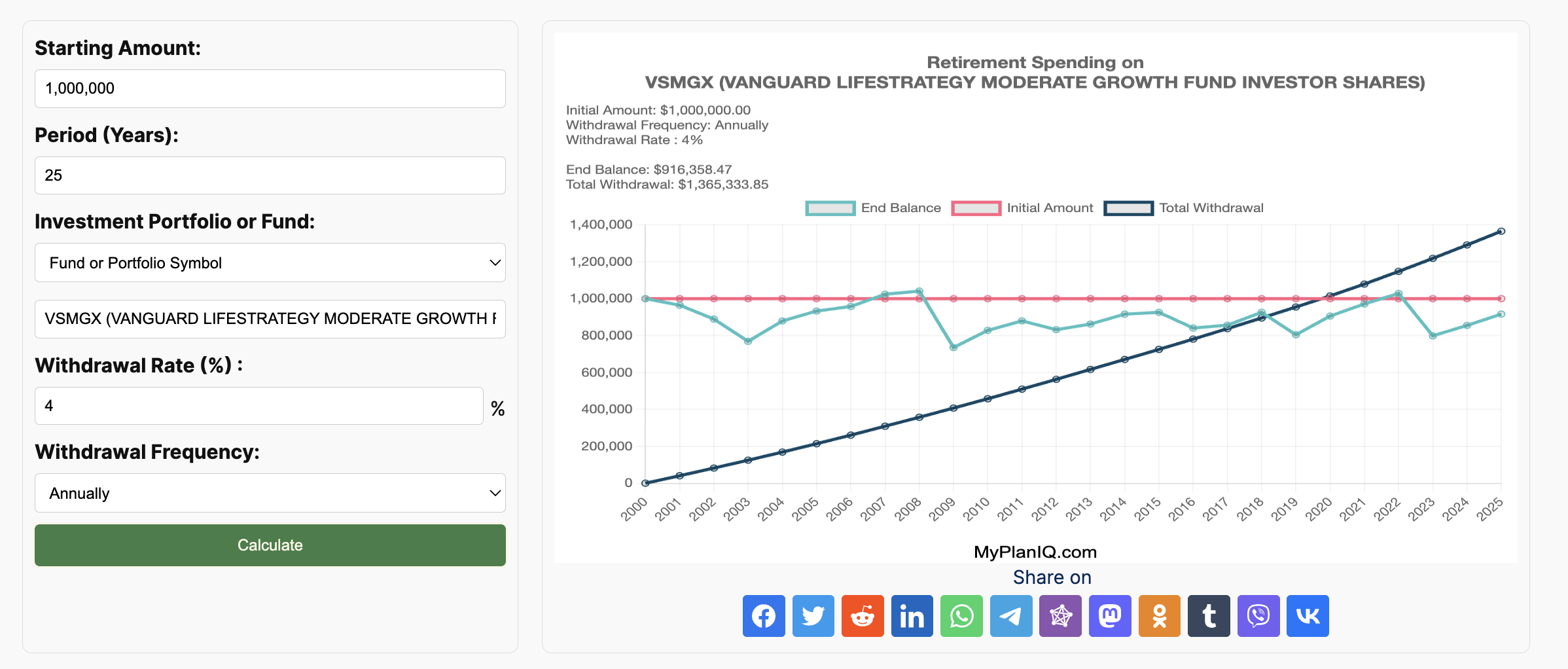Share on Diaspora with the purple star icon

[1061, 616]
